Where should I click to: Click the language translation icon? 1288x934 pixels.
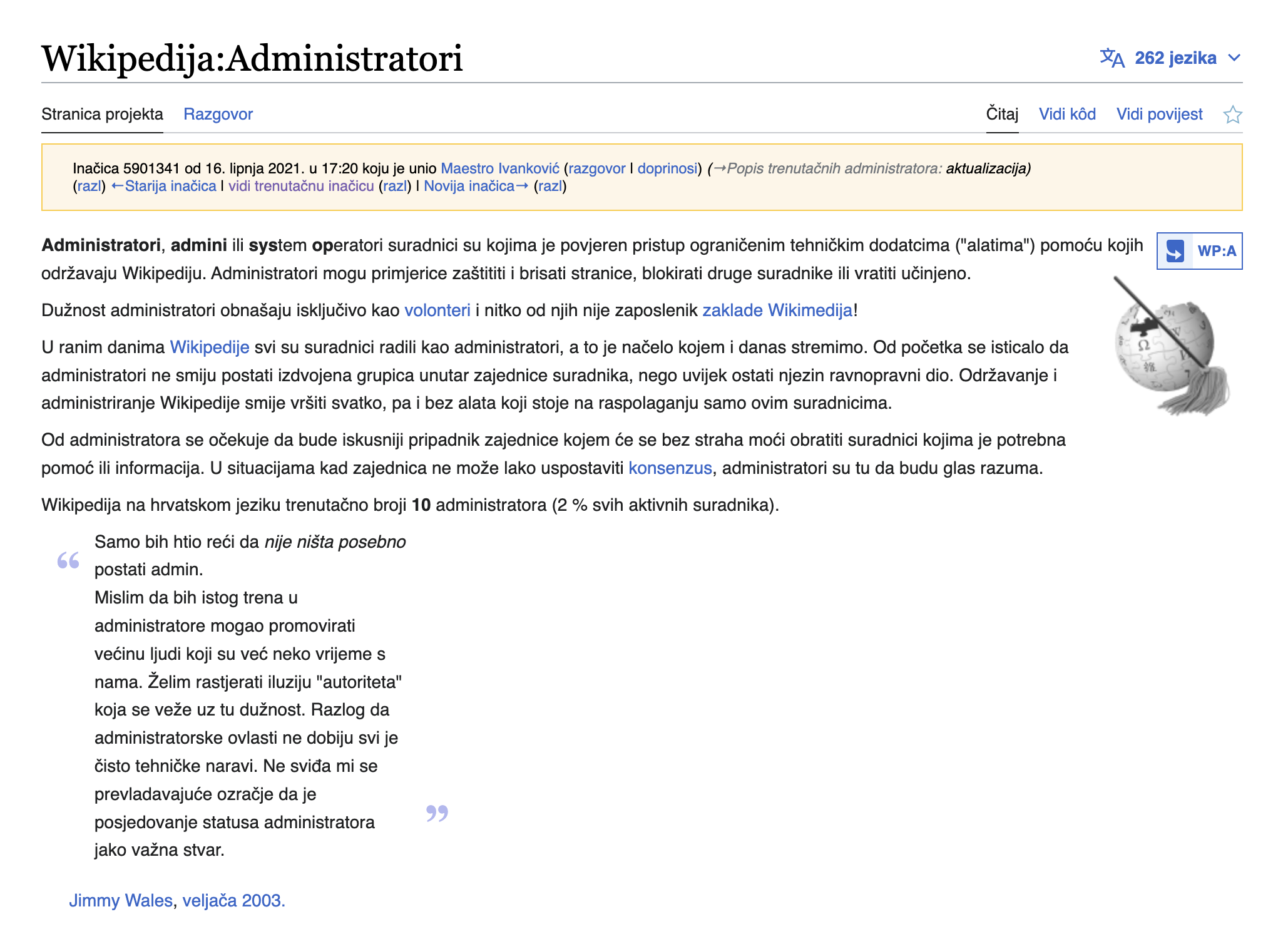click(1112, 58)
